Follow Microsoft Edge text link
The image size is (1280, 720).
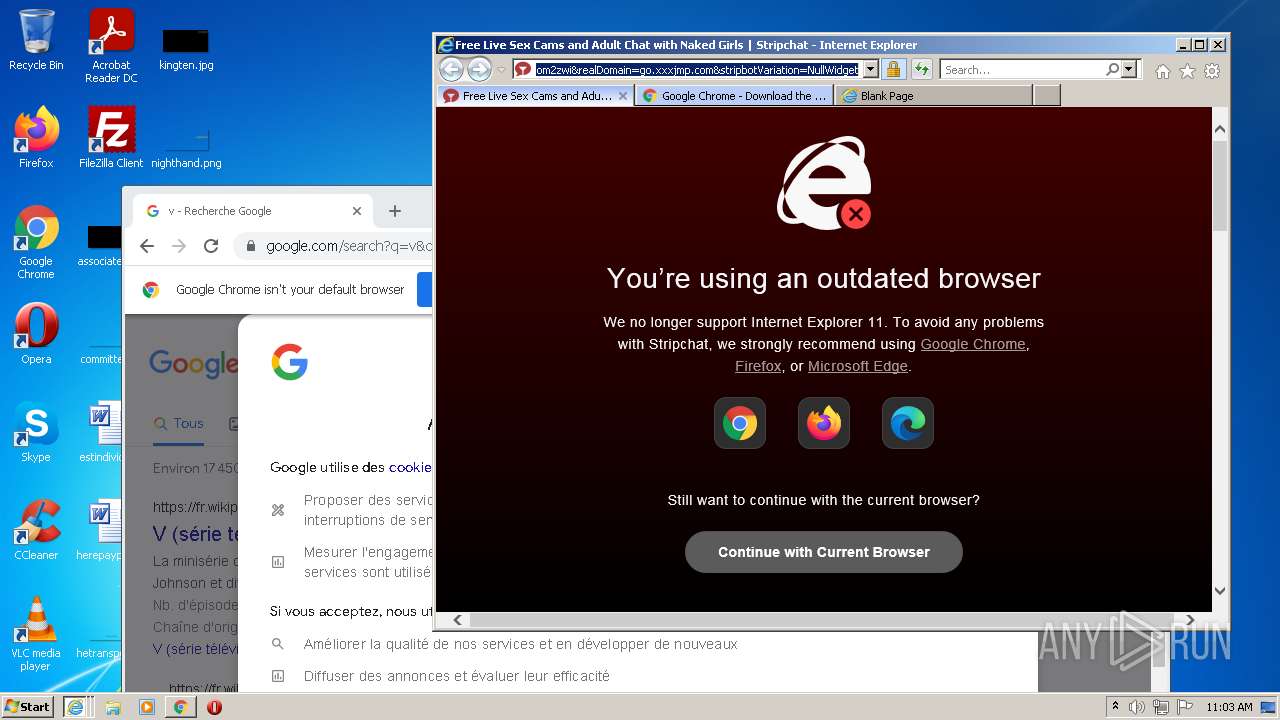858,366
